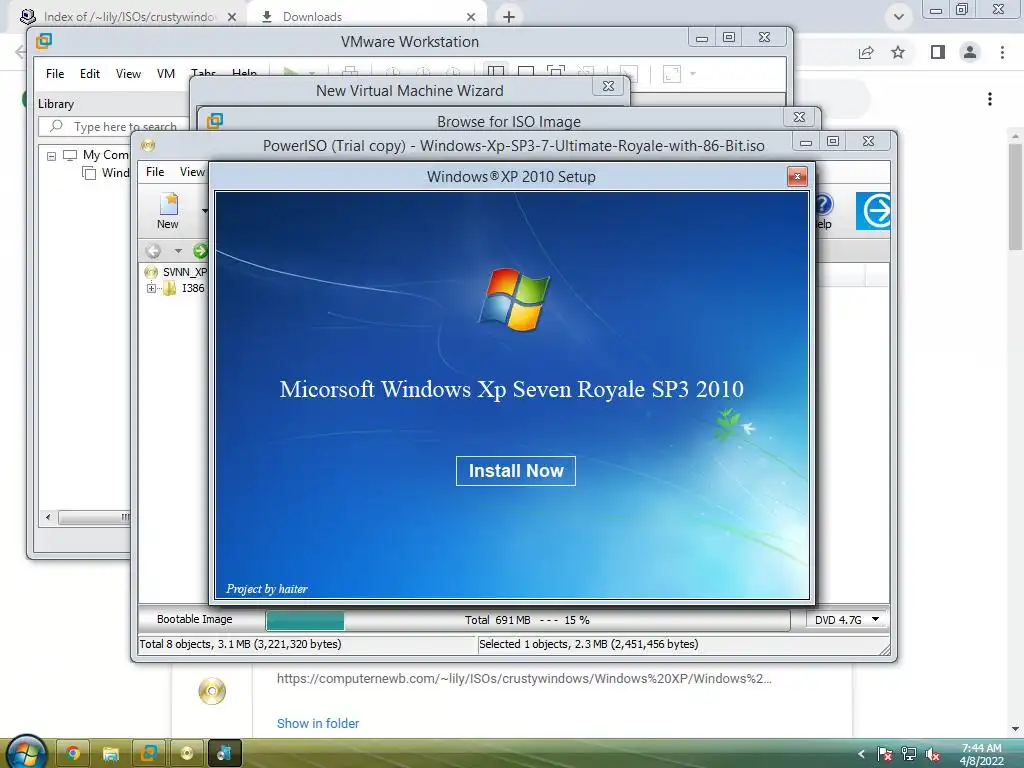Viewport: 1024px width, 768px height.
Task: Open the PowerISO File menu
Action: click(x=155, y=172)
